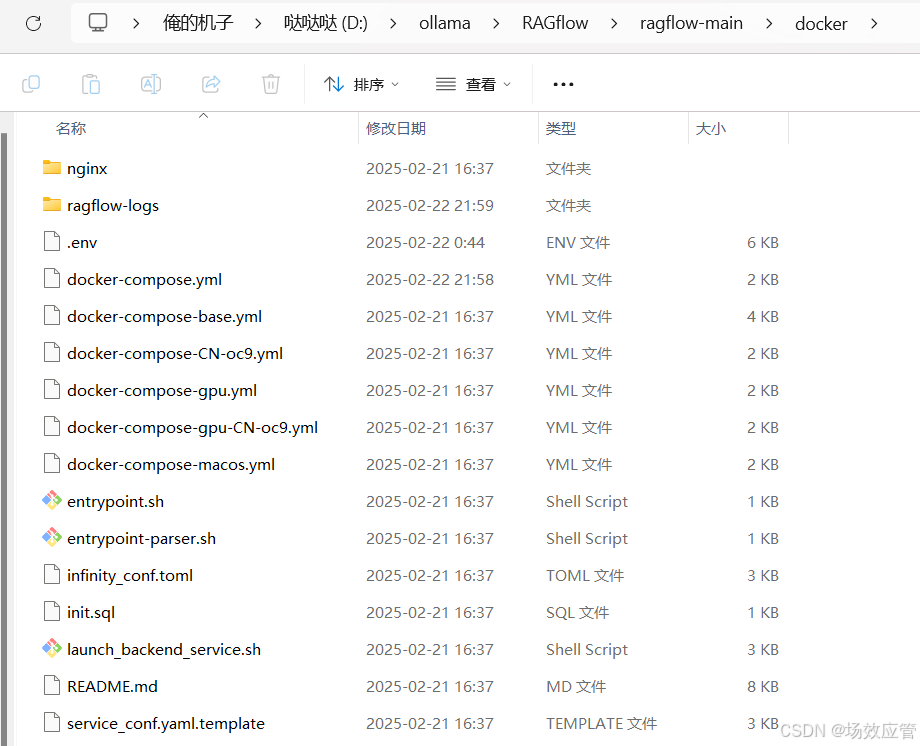The image size is (920, 746).
Task: Select README.md file name
Action: [112, 687]
